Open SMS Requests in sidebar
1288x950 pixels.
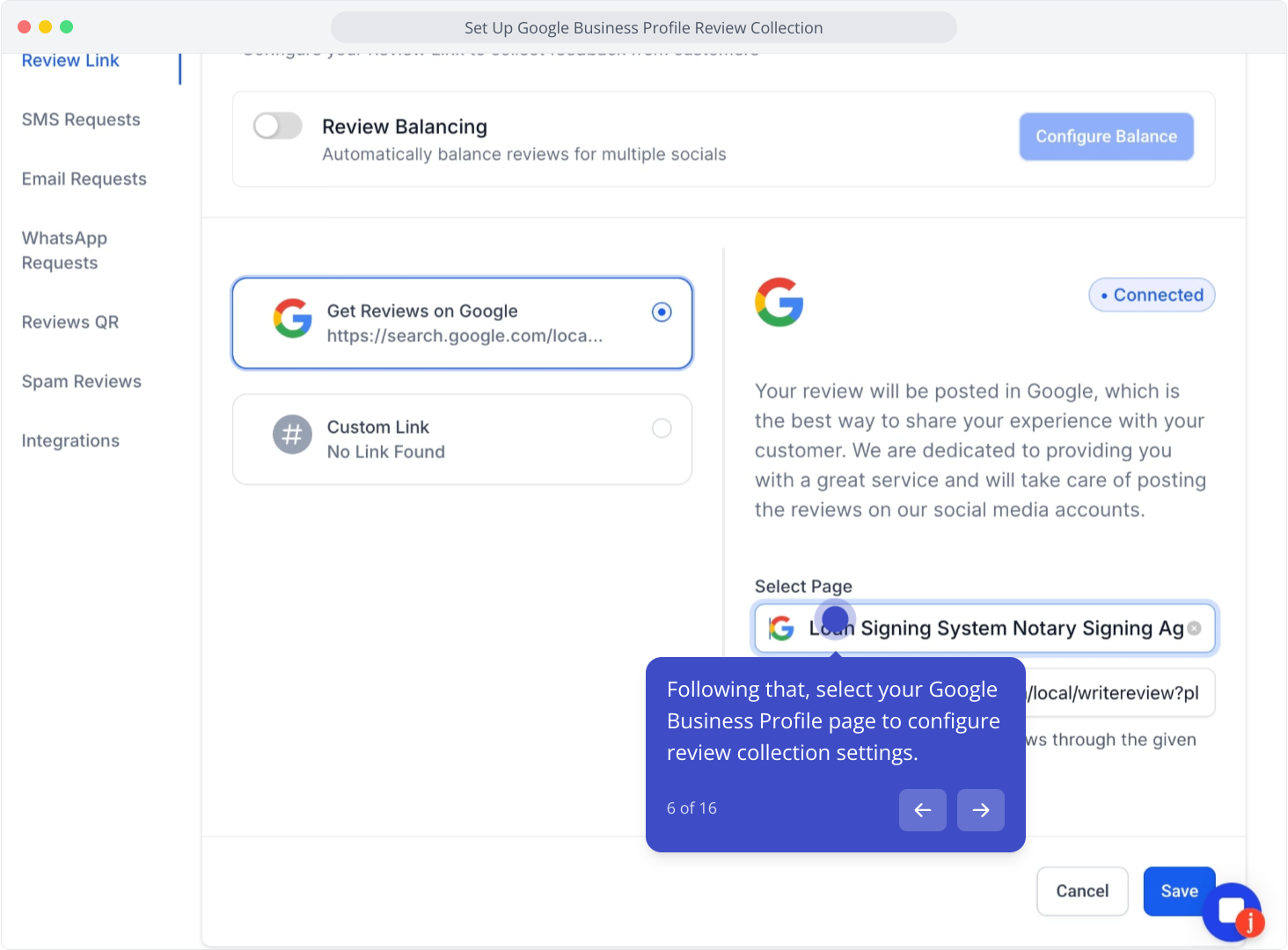pyautogui.click(x=81, y=120)
